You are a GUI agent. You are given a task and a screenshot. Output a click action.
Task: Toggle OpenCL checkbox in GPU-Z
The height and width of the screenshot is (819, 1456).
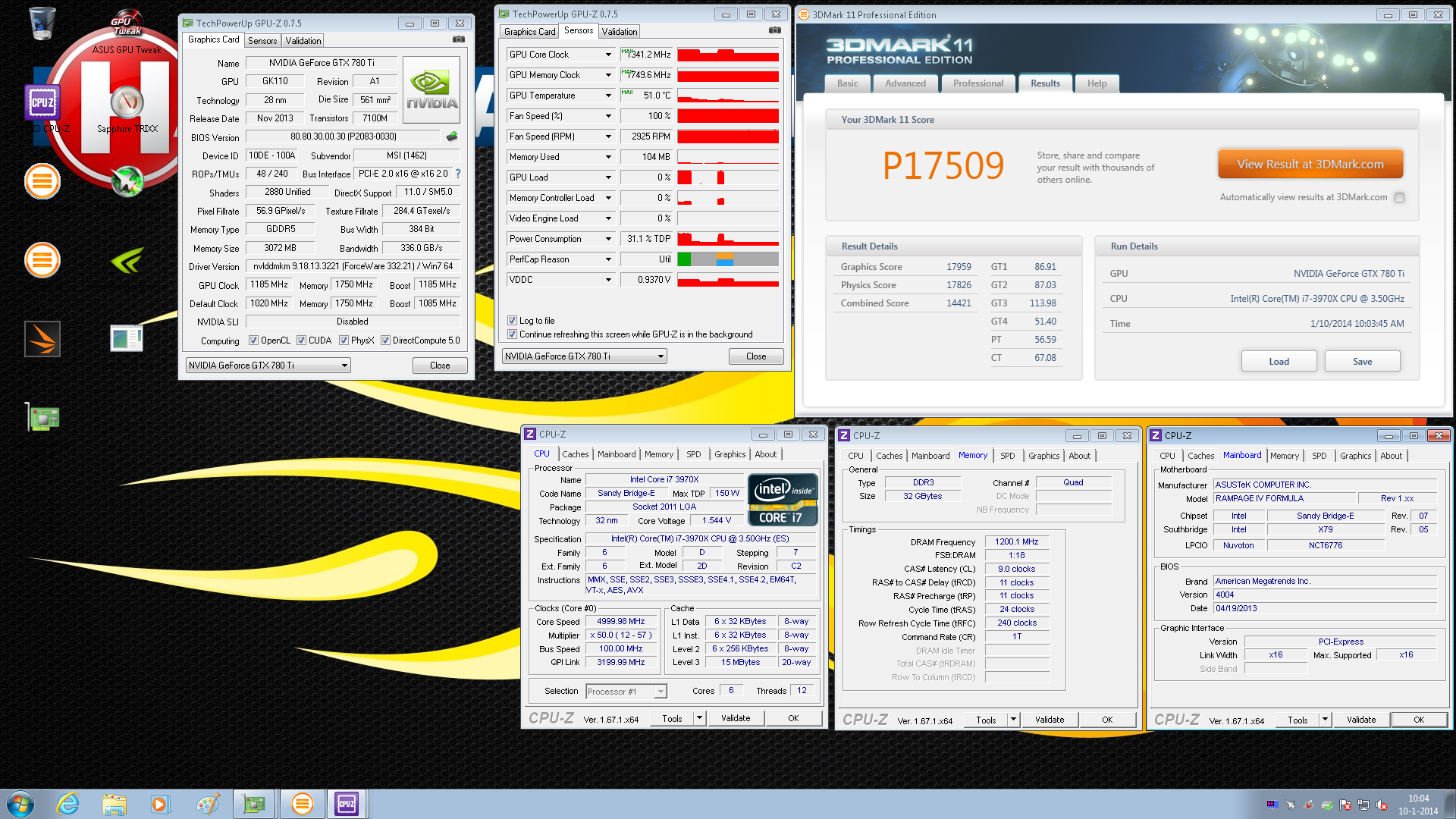coord(253,340)
